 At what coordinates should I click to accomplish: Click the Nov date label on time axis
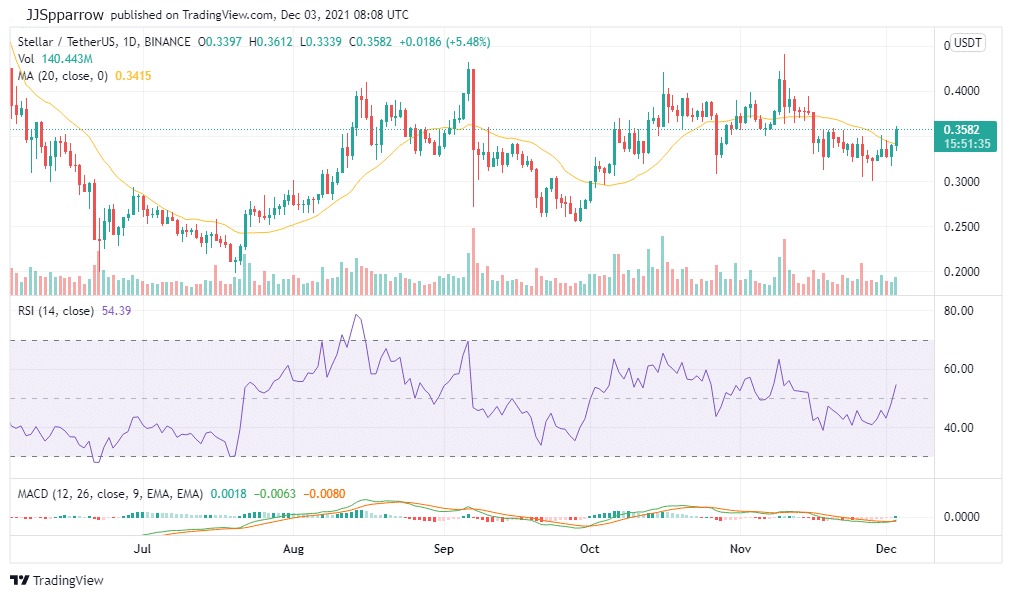tap(740, 549)
